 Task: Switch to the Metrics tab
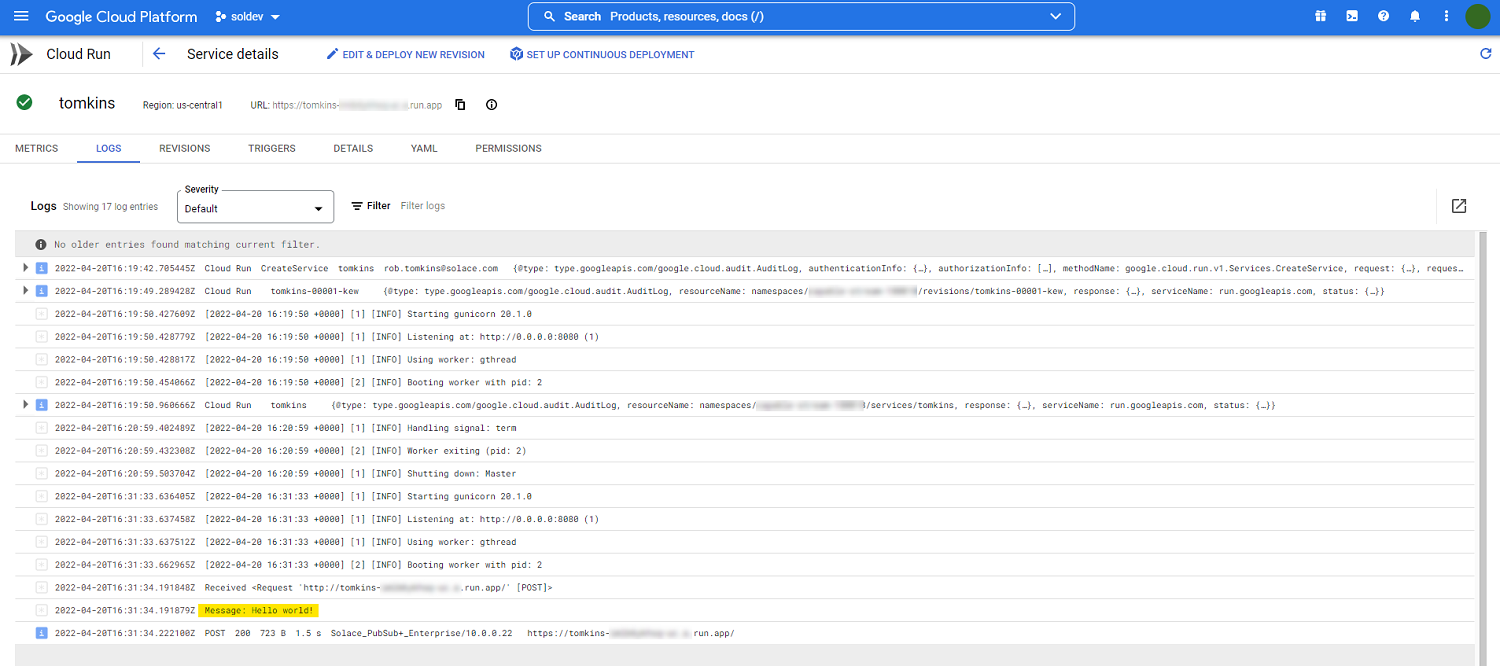pos(36,148)
